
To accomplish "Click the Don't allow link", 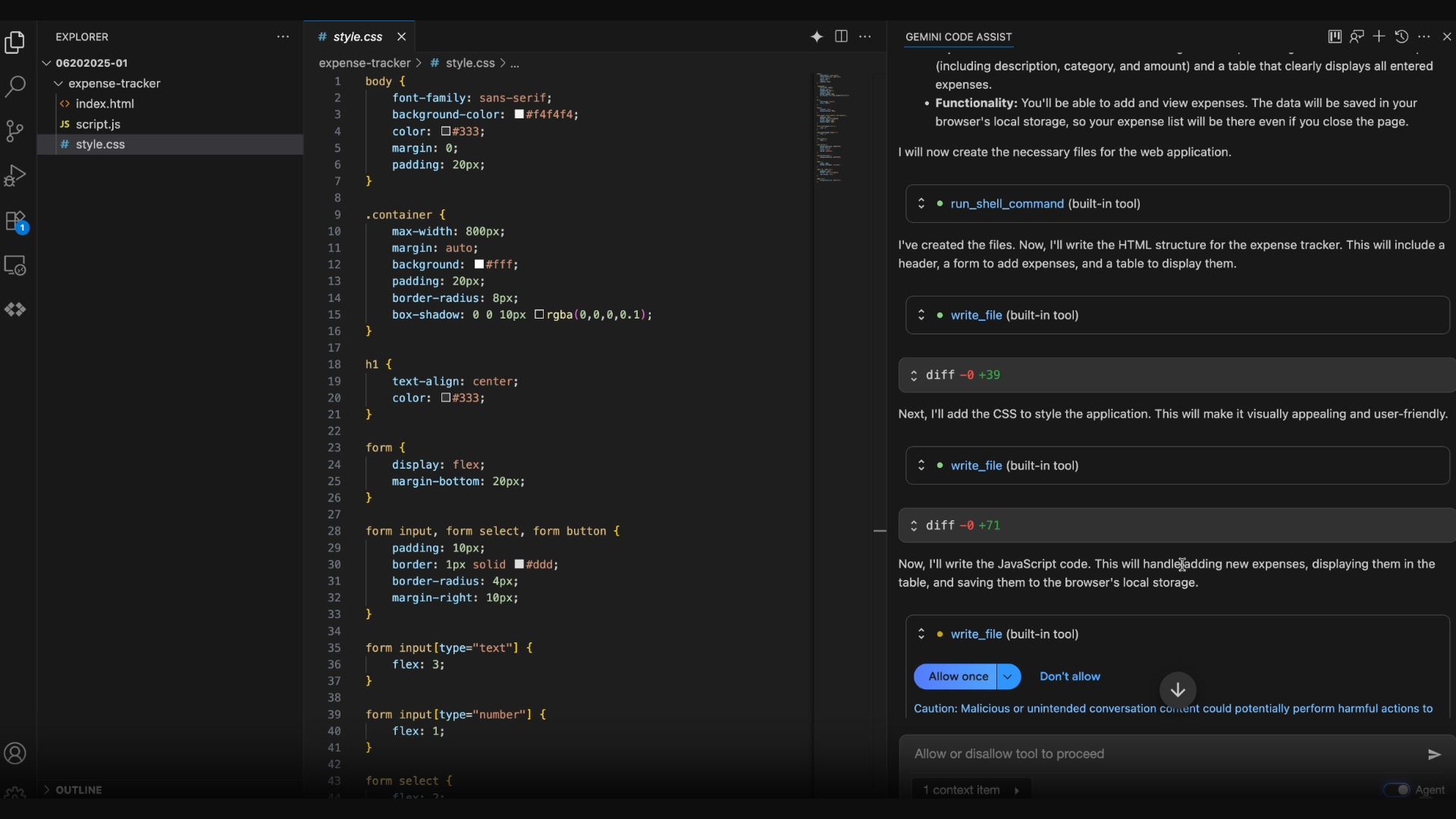I will point(1069,676).
